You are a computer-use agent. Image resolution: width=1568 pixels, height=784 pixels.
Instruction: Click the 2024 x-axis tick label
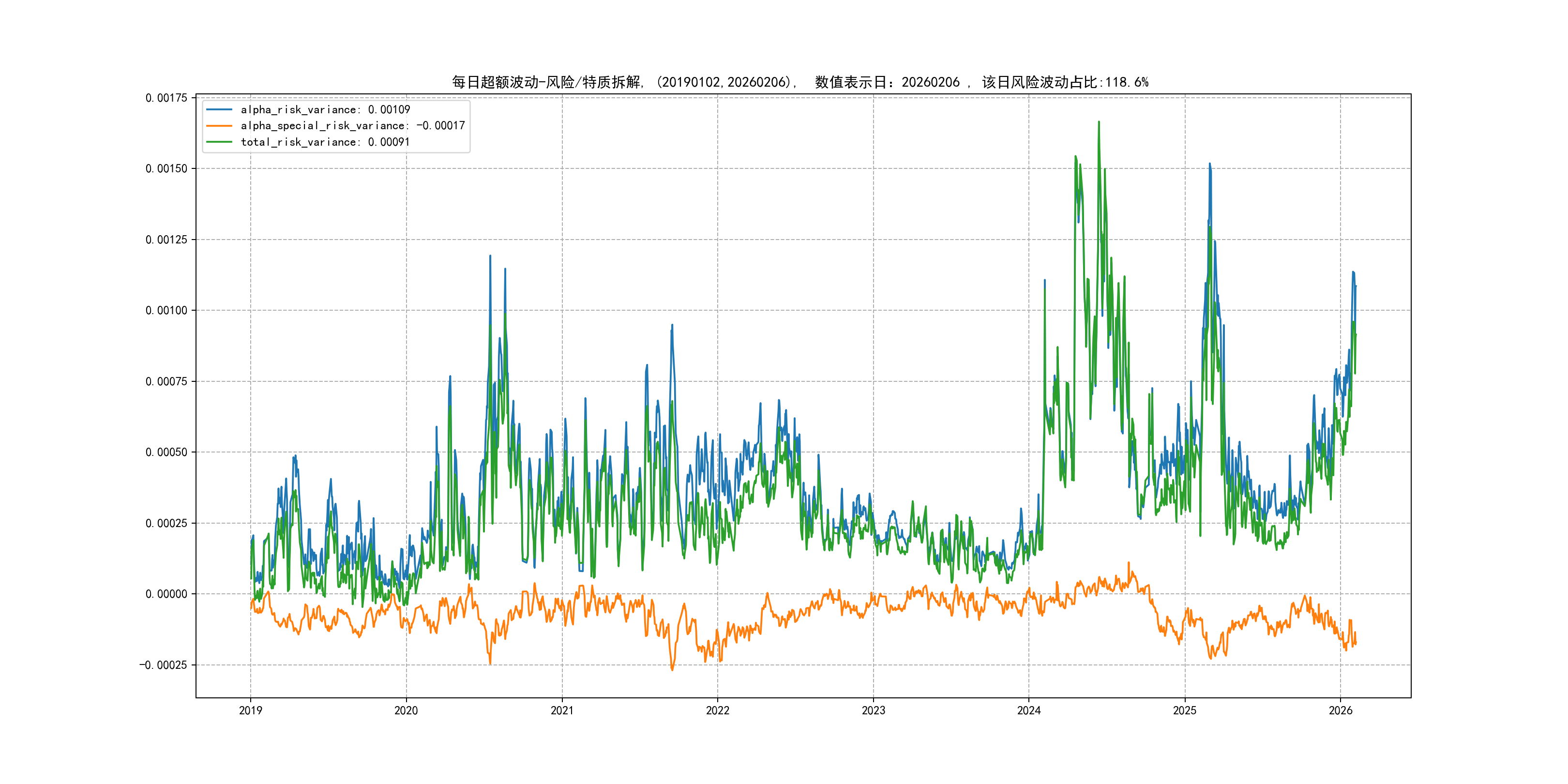(1029, 710)
